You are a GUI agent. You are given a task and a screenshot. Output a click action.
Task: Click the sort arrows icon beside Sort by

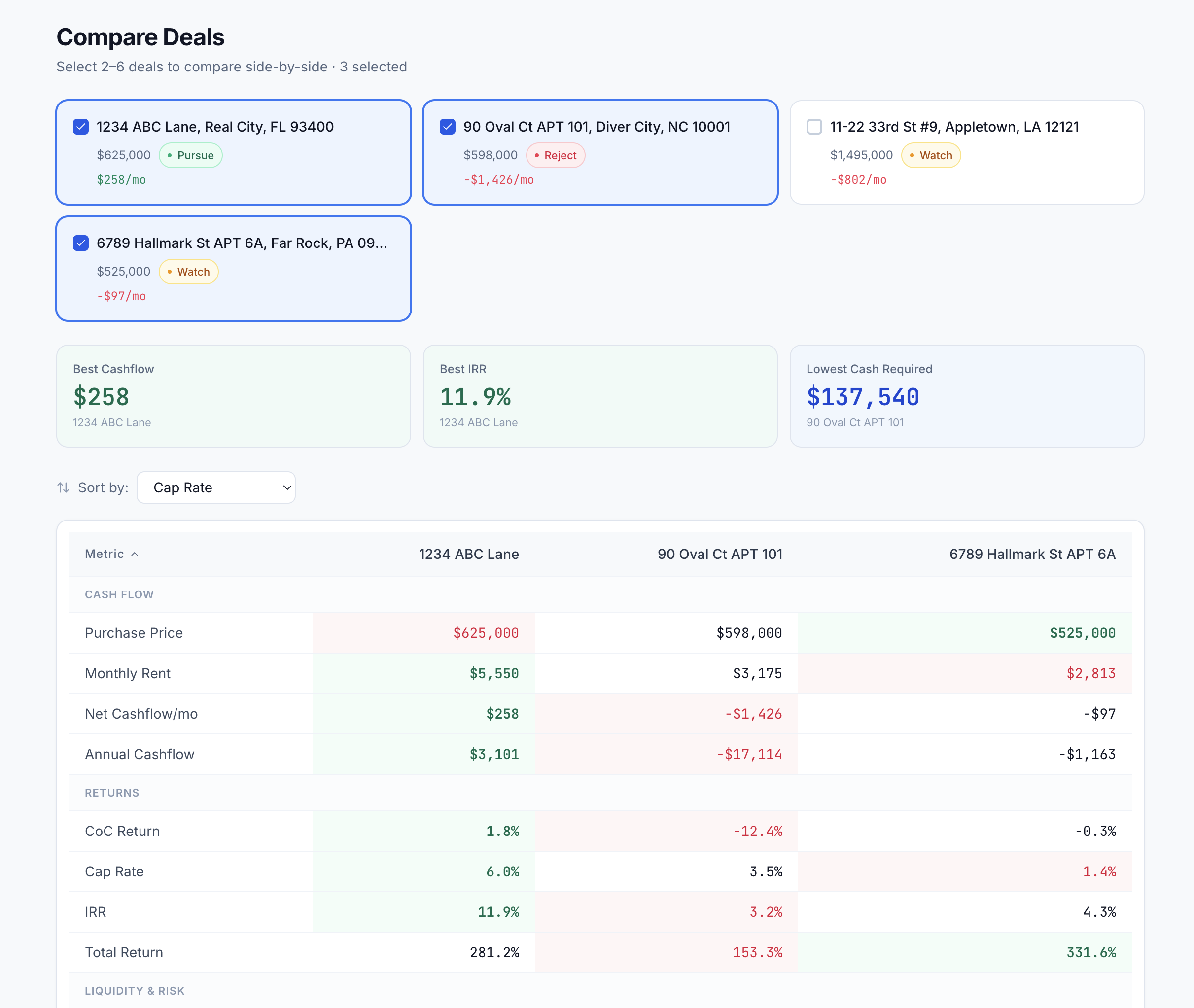pos(64,487)
